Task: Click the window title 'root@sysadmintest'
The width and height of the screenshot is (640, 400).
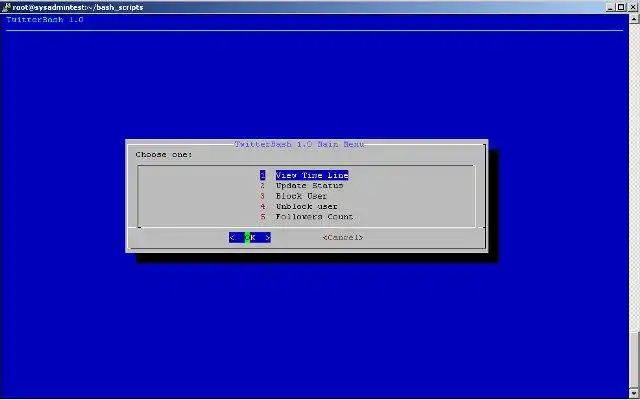Action: (78, 7)
